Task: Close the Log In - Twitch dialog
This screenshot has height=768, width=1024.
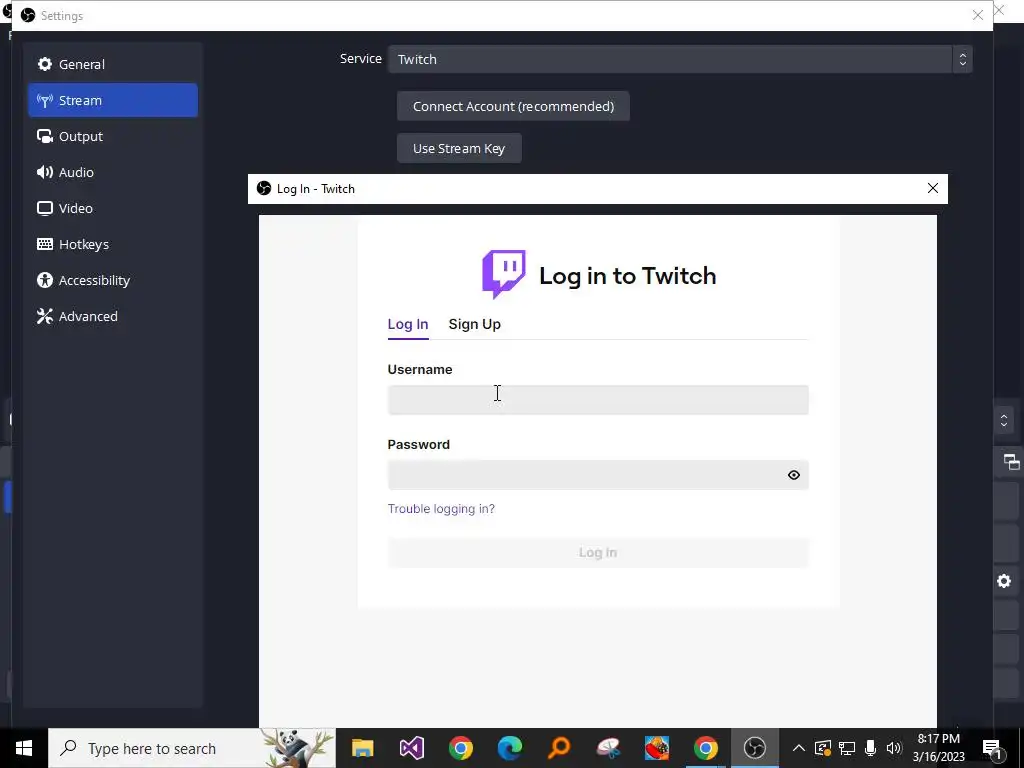Action: 933,188
